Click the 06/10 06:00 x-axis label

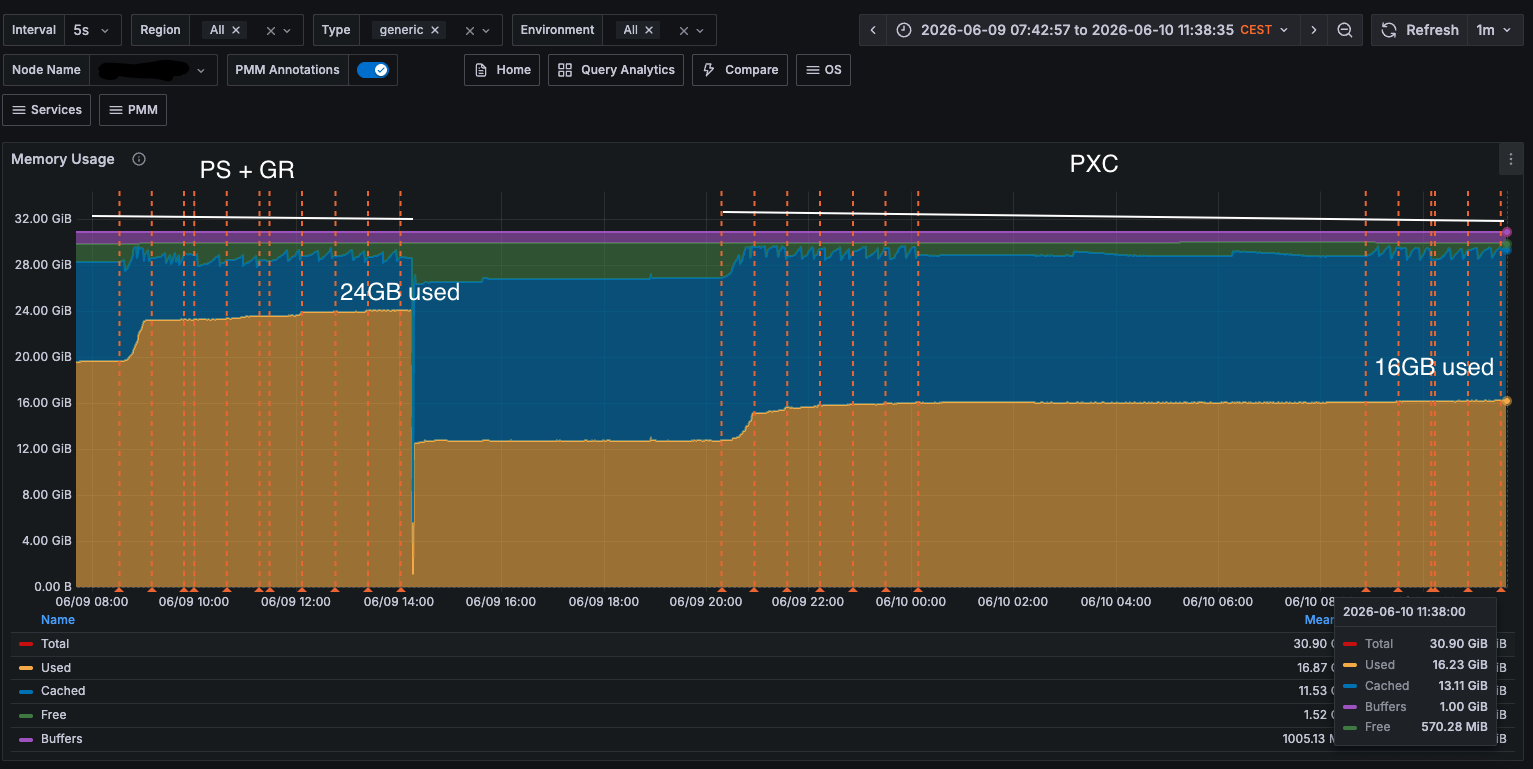coord(1218,602)
